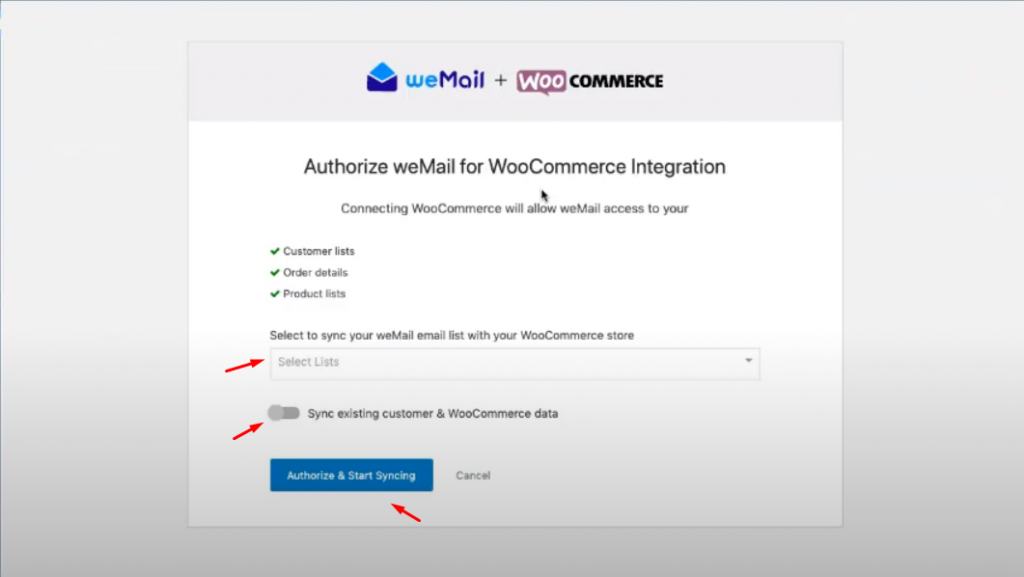
Task: Click the 'Select to sync your weMail email list' label
Action: 452,335
